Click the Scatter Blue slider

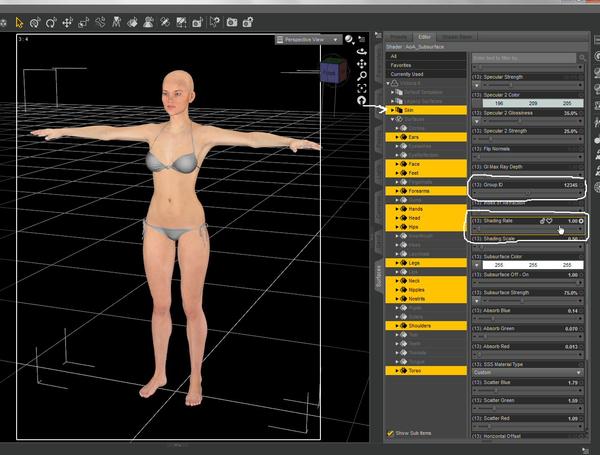(x=527, y=391)
